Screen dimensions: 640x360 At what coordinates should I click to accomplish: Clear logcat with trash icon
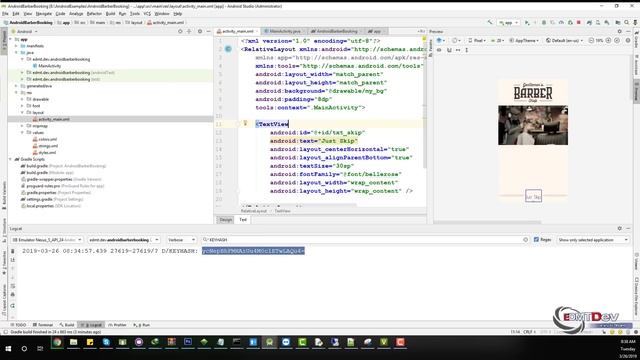[13, 251]
